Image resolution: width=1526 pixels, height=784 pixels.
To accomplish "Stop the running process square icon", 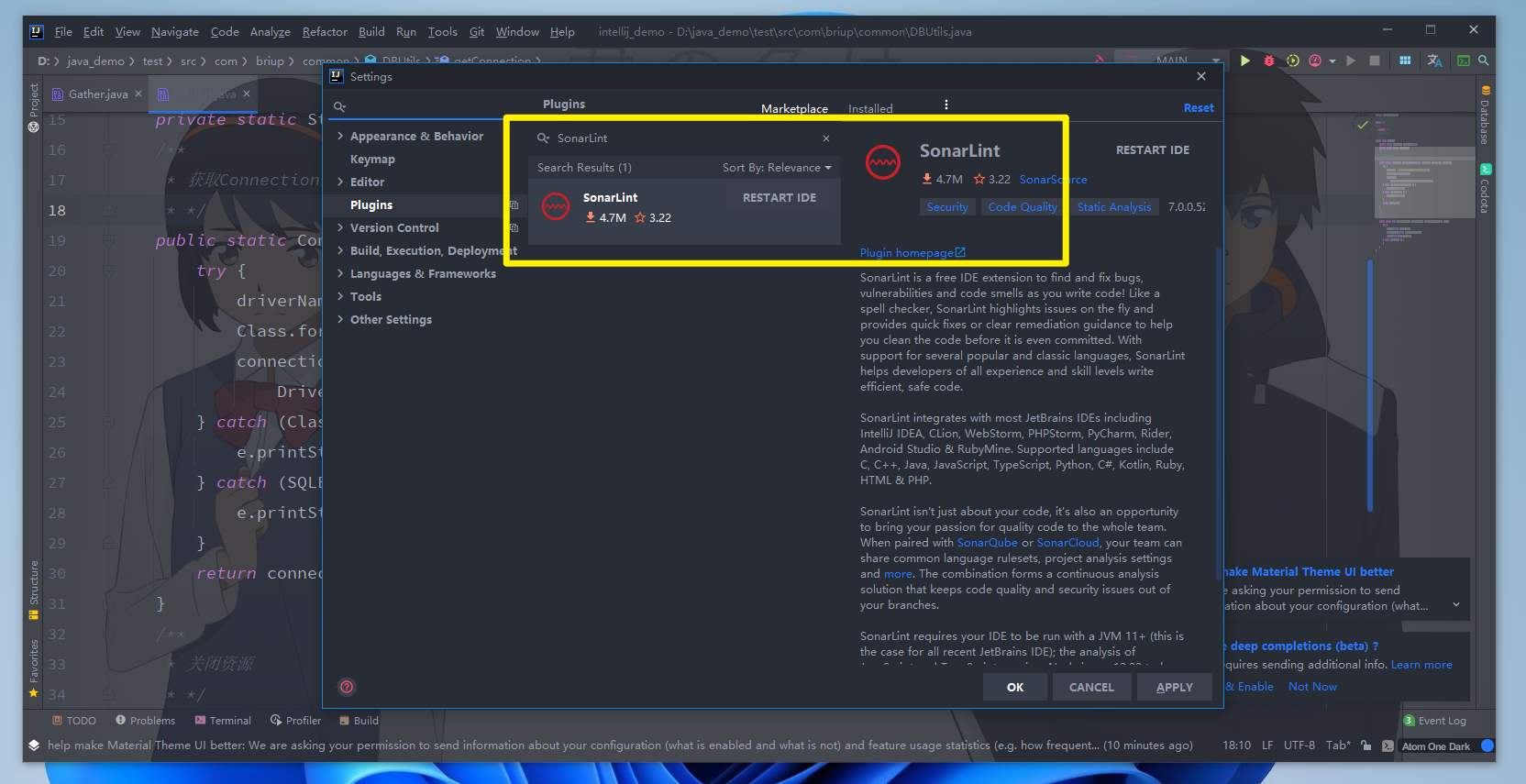I will click(x=1374, y=61).
